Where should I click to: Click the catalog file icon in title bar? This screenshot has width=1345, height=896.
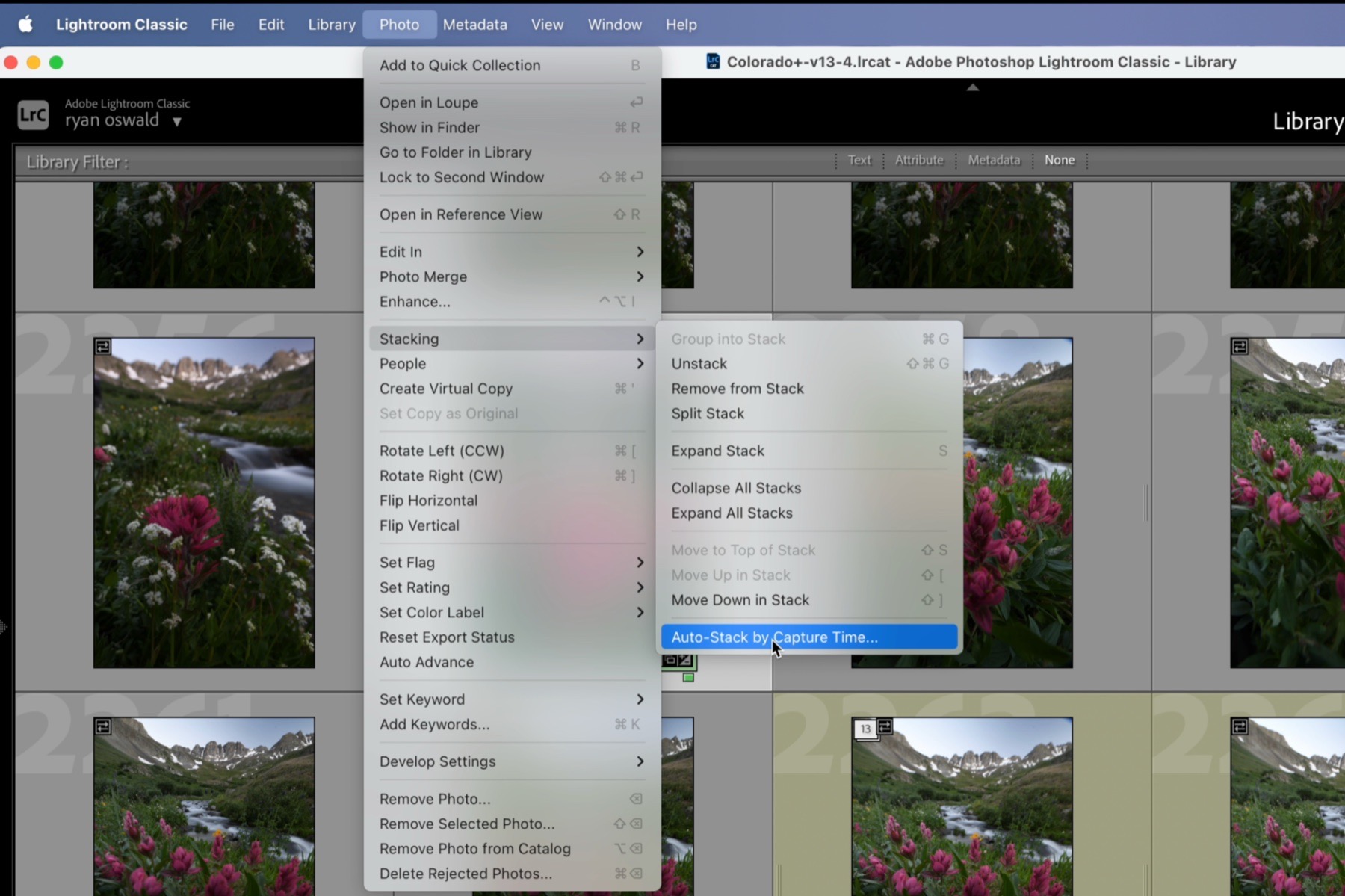713,62
